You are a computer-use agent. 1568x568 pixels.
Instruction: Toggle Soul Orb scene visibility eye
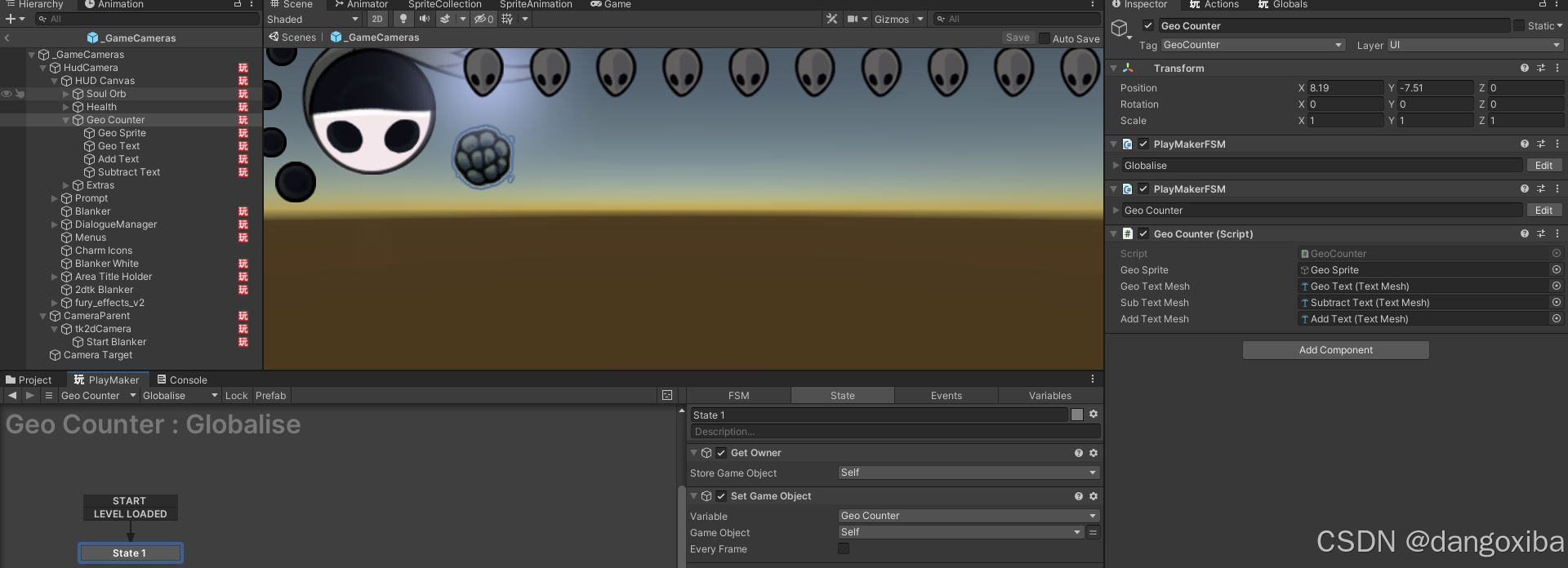[7, 94]
